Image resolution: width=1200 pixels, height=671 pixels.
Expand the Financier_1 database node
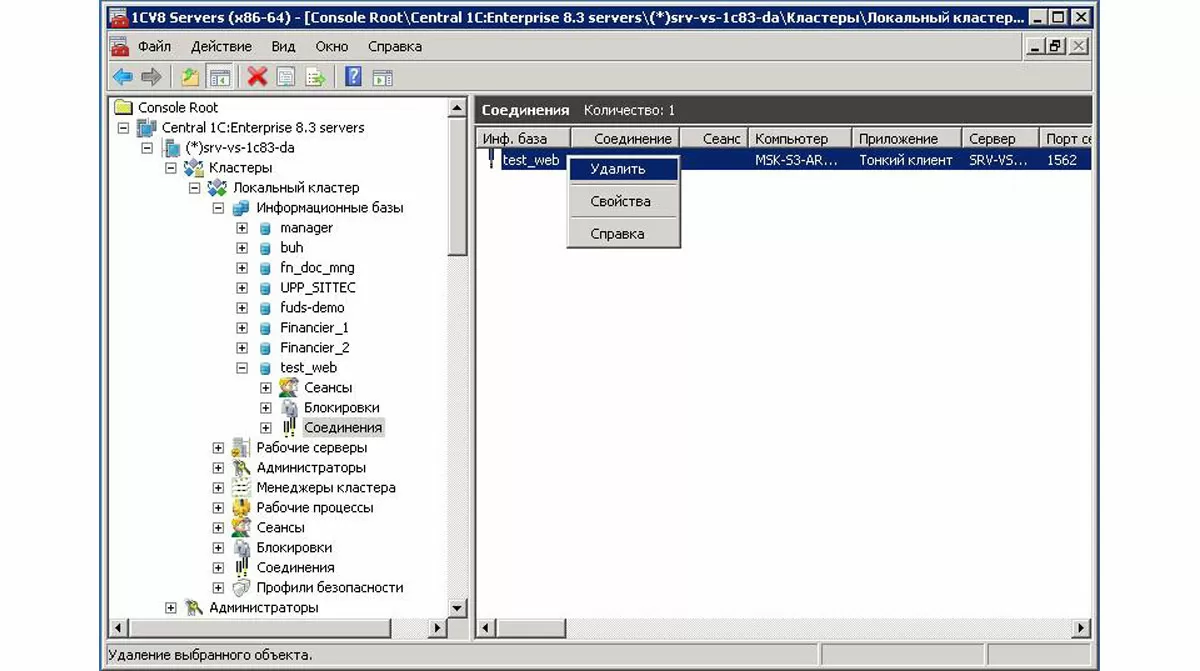242,327
